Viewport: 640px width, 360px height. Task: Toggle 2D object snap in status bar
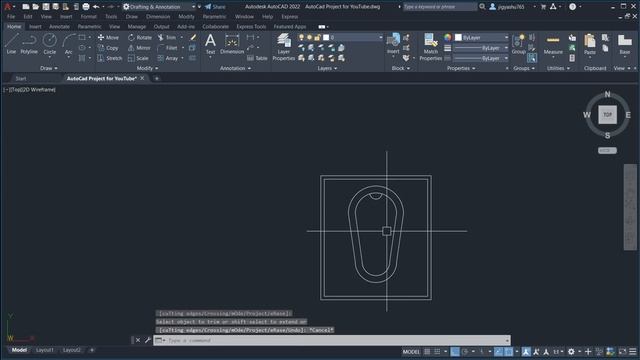click(x=509, y=351)
